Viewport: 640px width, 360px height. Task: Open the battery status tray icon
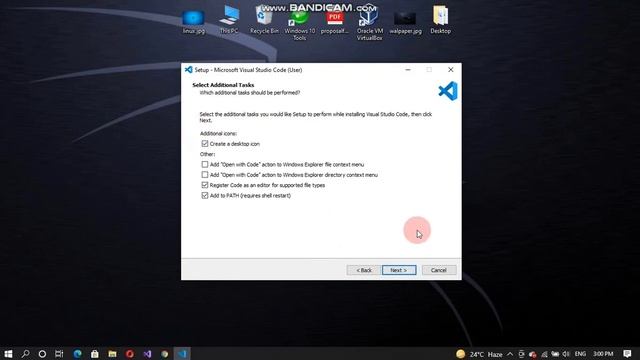tap(555, 354)
